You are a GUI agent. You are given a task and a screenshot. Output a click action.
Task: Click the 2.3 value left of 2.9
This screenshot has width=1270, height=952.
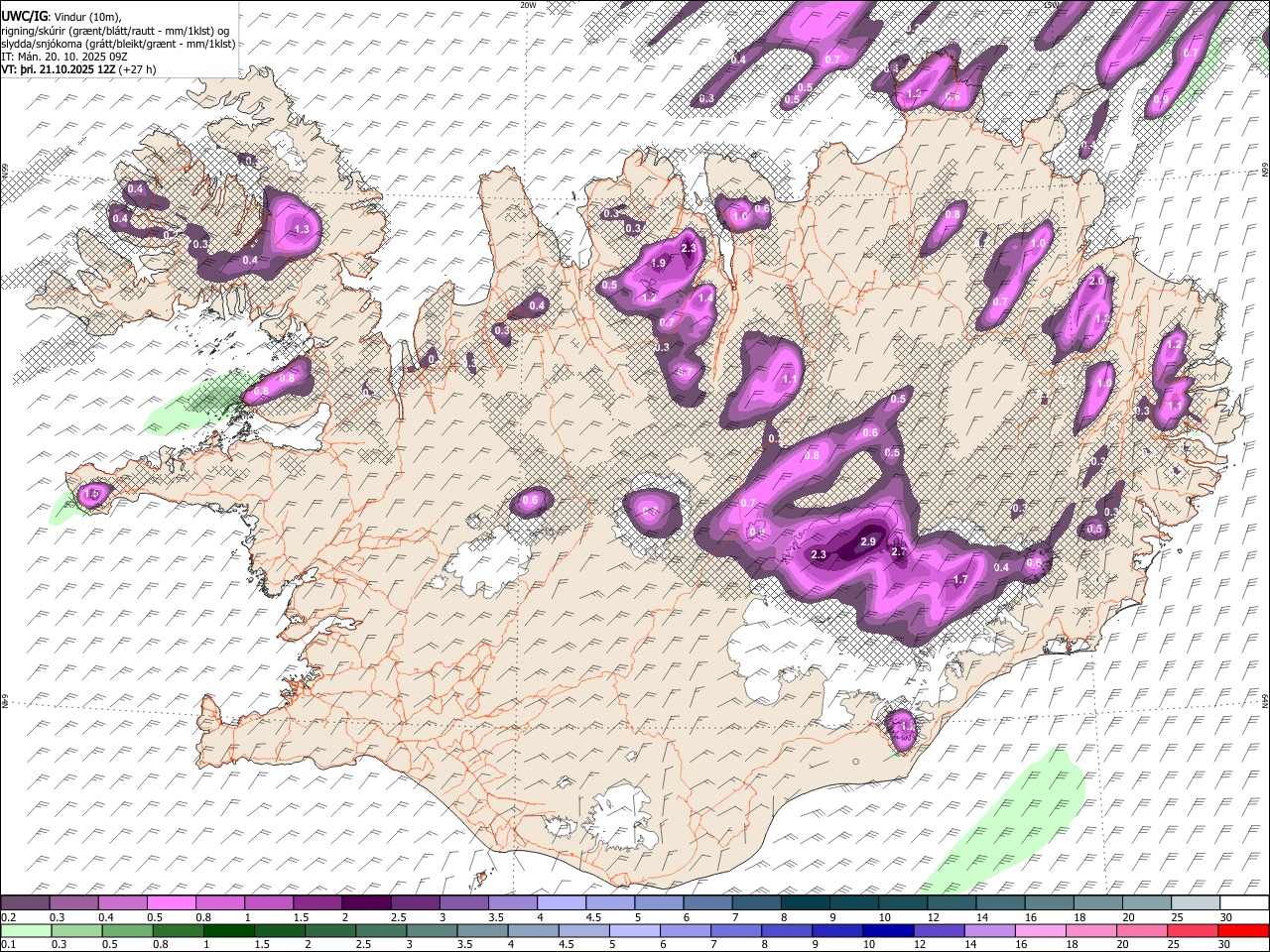819,554
